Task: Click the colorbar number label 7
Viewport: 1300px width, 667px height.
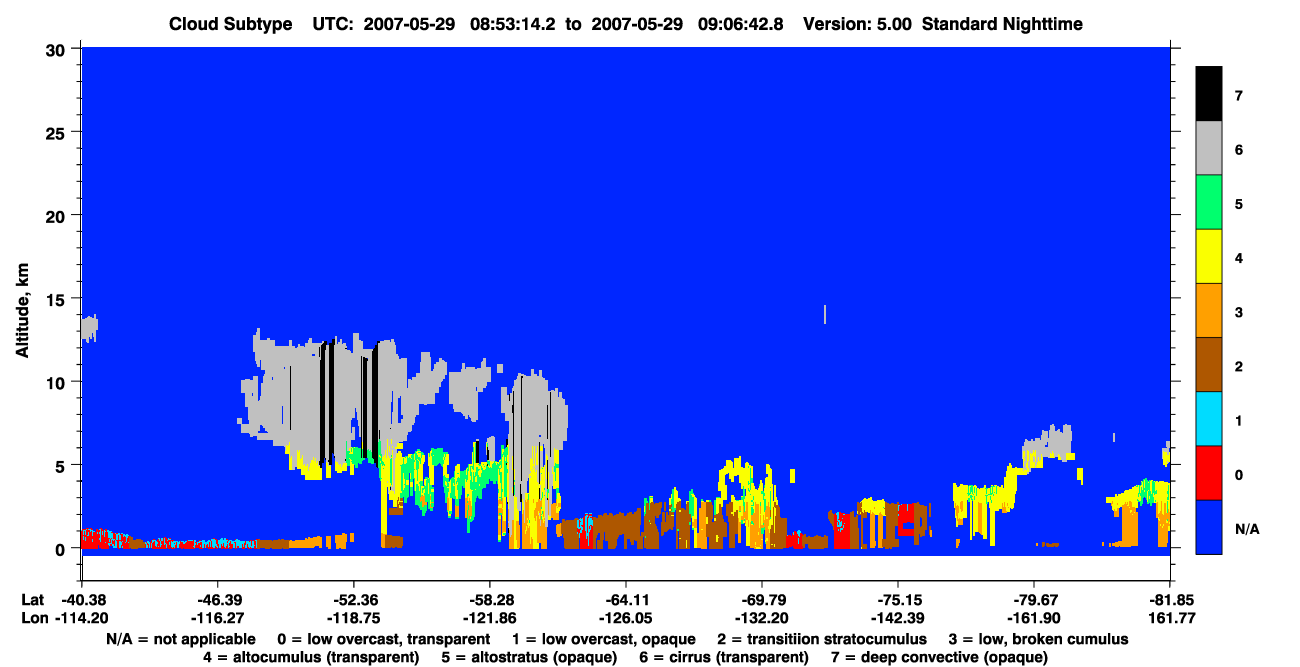Action: (x=1238, y=96)
